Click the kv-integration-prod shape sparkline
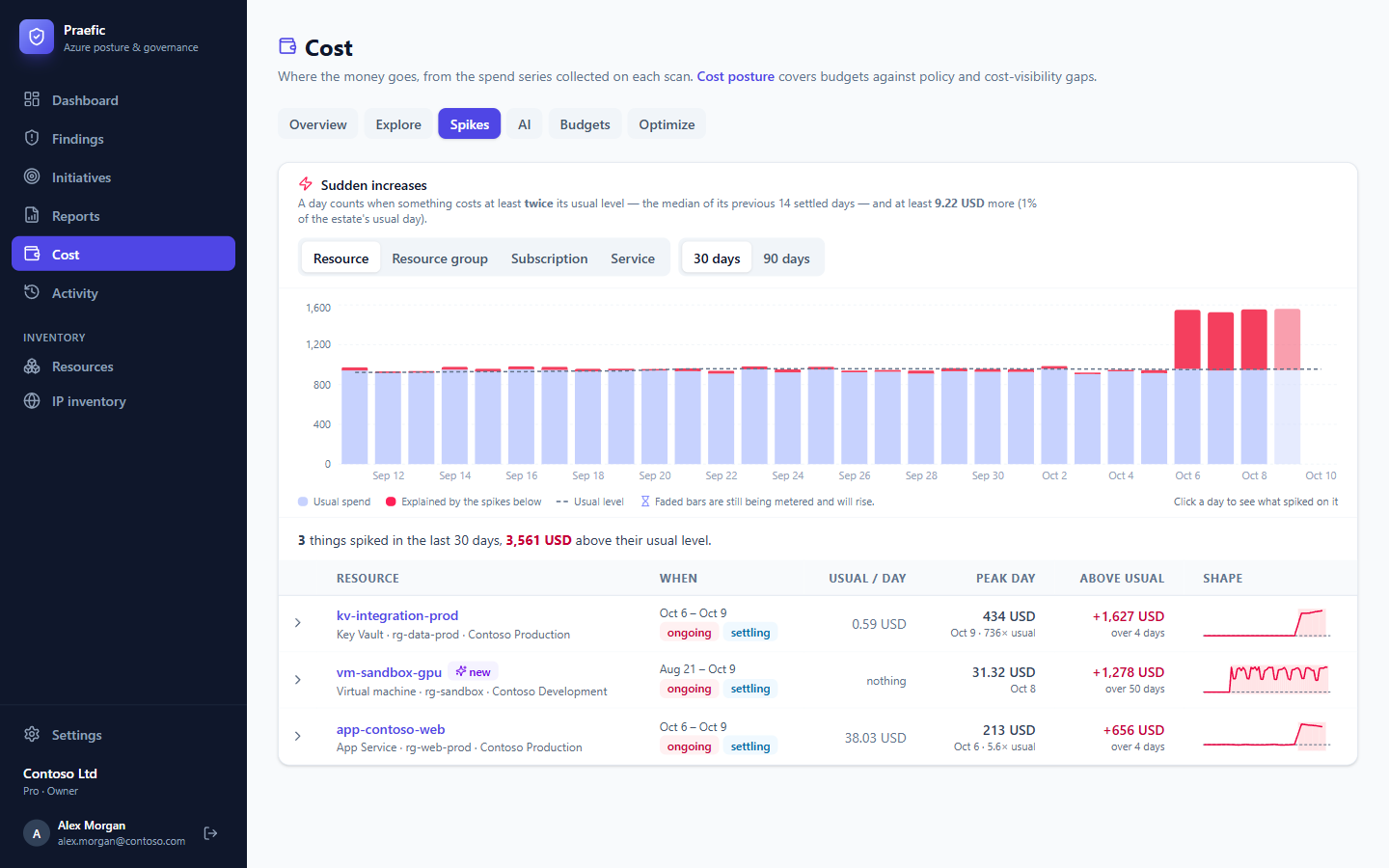The image size is (1389, 868). [x=1267, y=622]
